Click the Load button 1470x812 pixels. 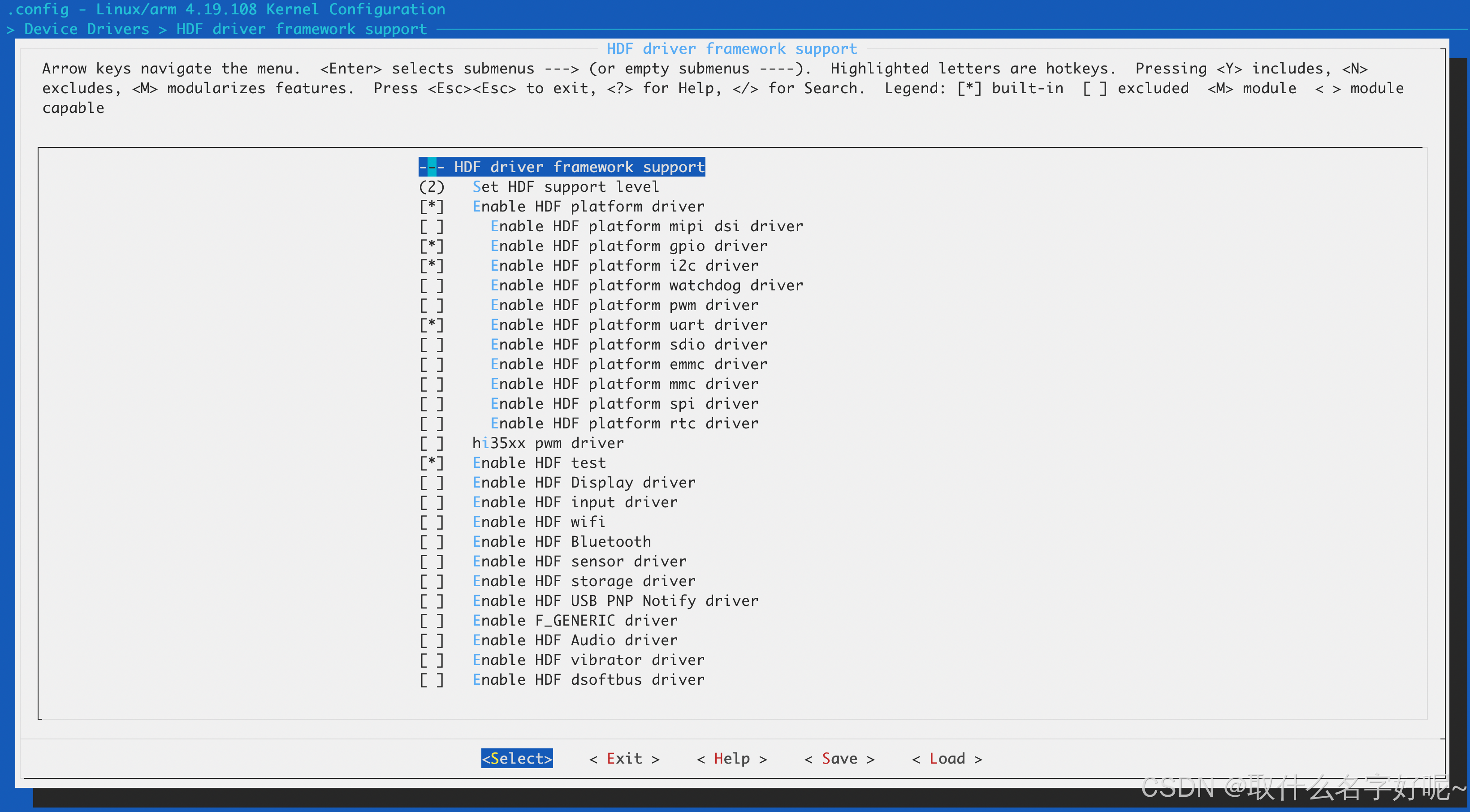947,758
